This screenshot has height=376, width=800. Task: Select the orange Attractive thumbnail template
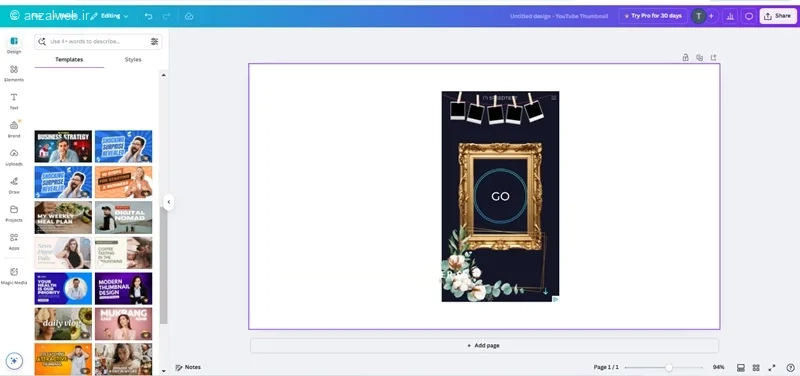pyautogui.click(x=63, y=359)
